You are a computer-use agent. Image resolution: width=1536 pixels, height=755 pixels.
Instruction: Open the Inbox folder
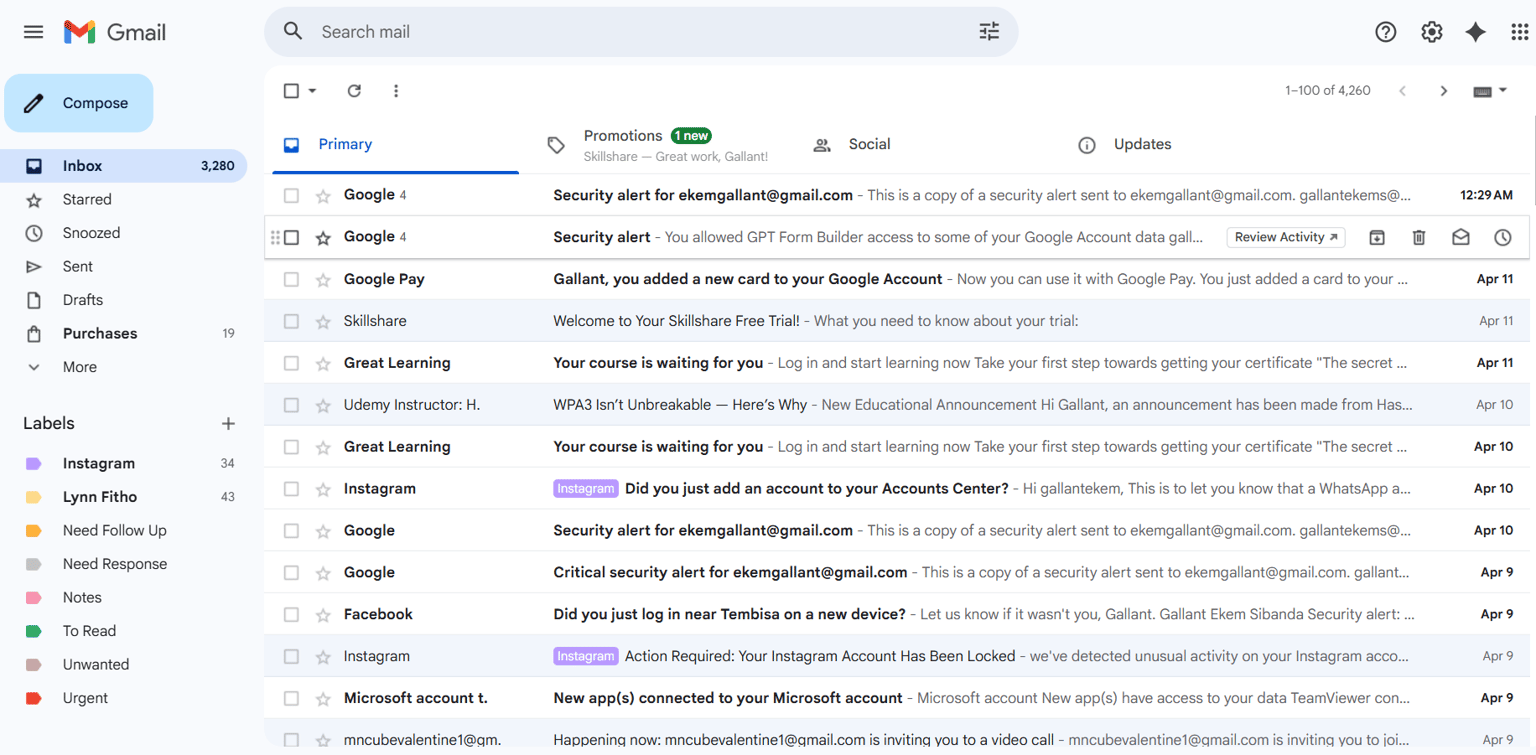point(123,166)
